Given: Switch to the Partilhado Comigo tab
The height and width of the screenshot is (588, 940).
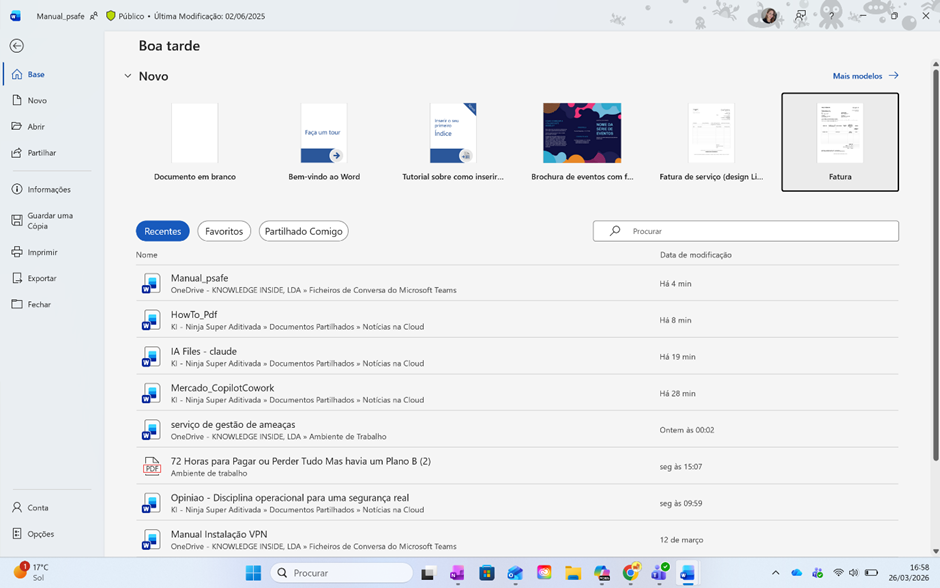Looking at the screenshot, I should point(303,231).
